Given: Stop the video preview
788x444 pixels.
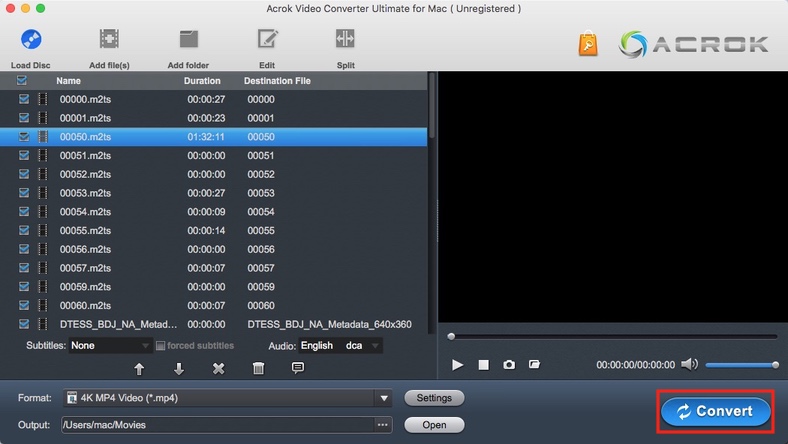Looking at the screenshot, I should click(483, 365).
